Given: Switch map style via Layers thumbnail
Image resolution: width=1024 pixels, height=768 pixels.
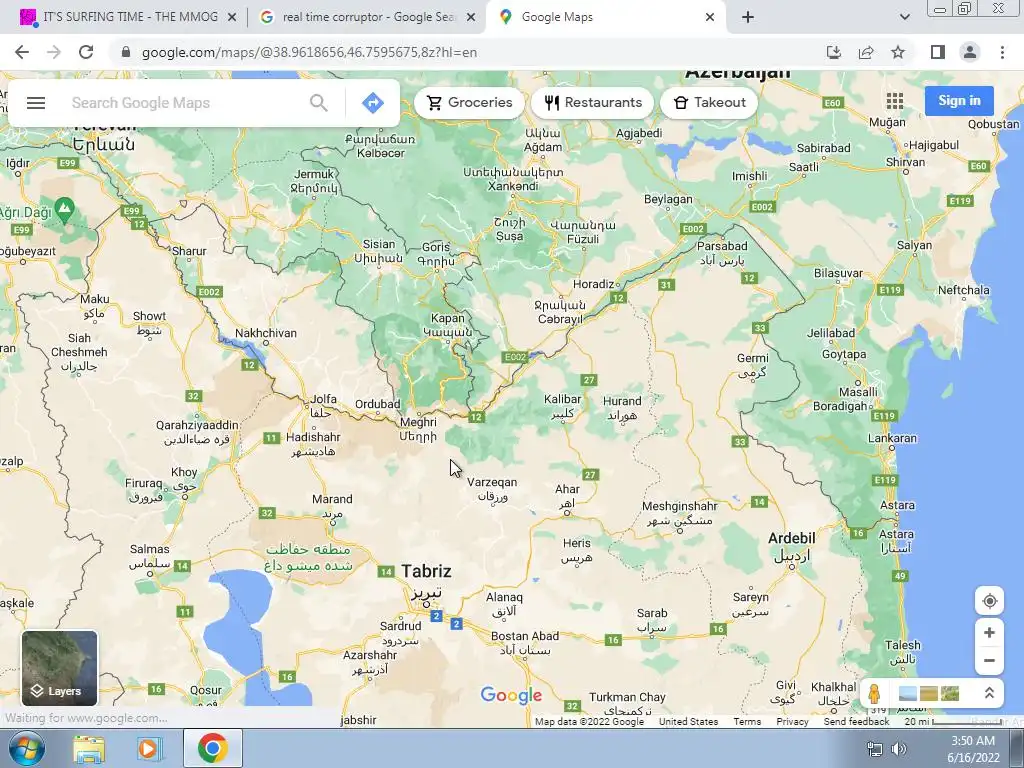Looking at the screenshot, I should coord(59,668).
